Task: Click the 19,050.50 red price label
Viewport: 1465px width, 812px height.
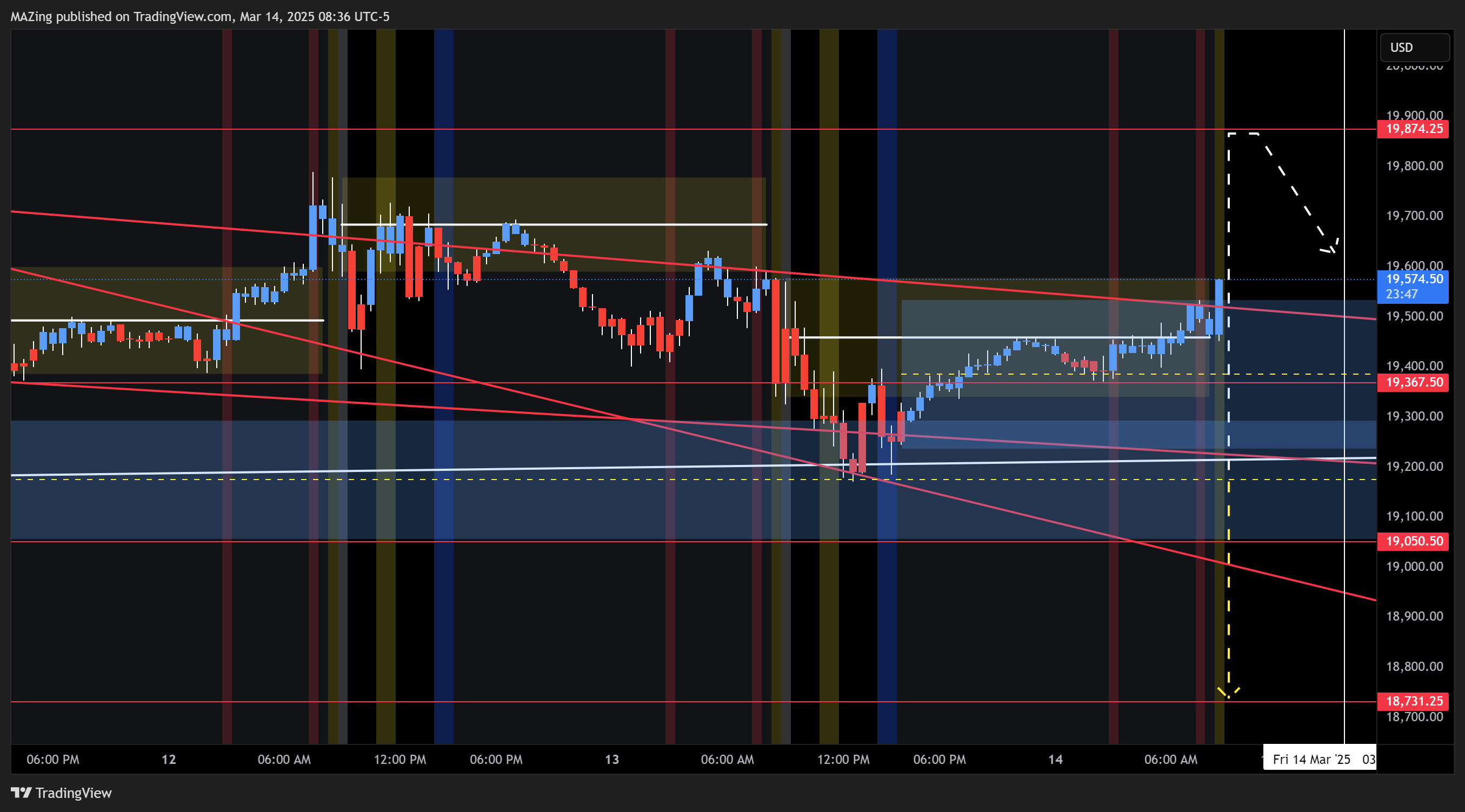Action: click(x=1413, y=541)
